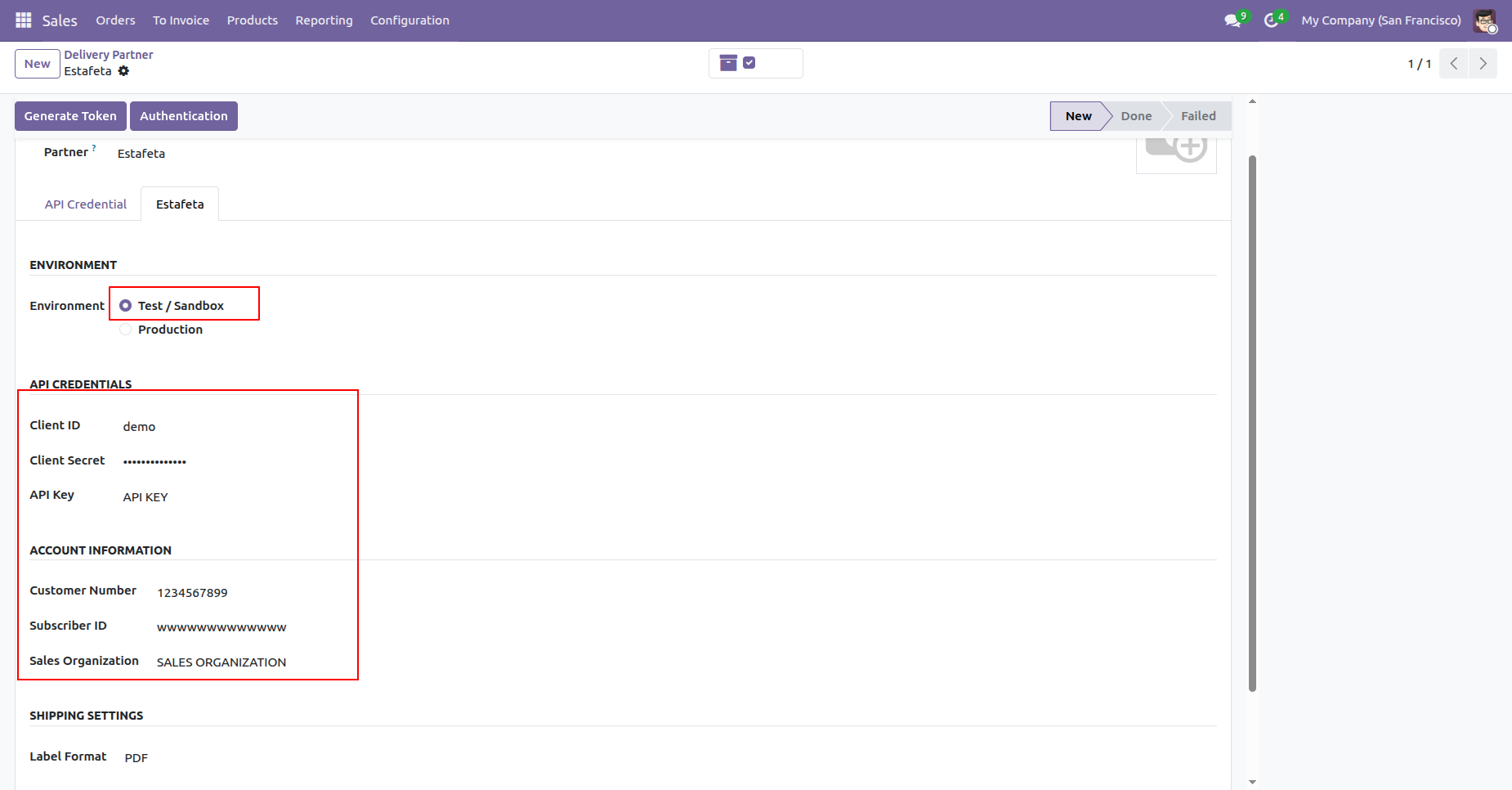Select the Estafeta tab
Screen dimensions: 1512x790
click(180, 204)
